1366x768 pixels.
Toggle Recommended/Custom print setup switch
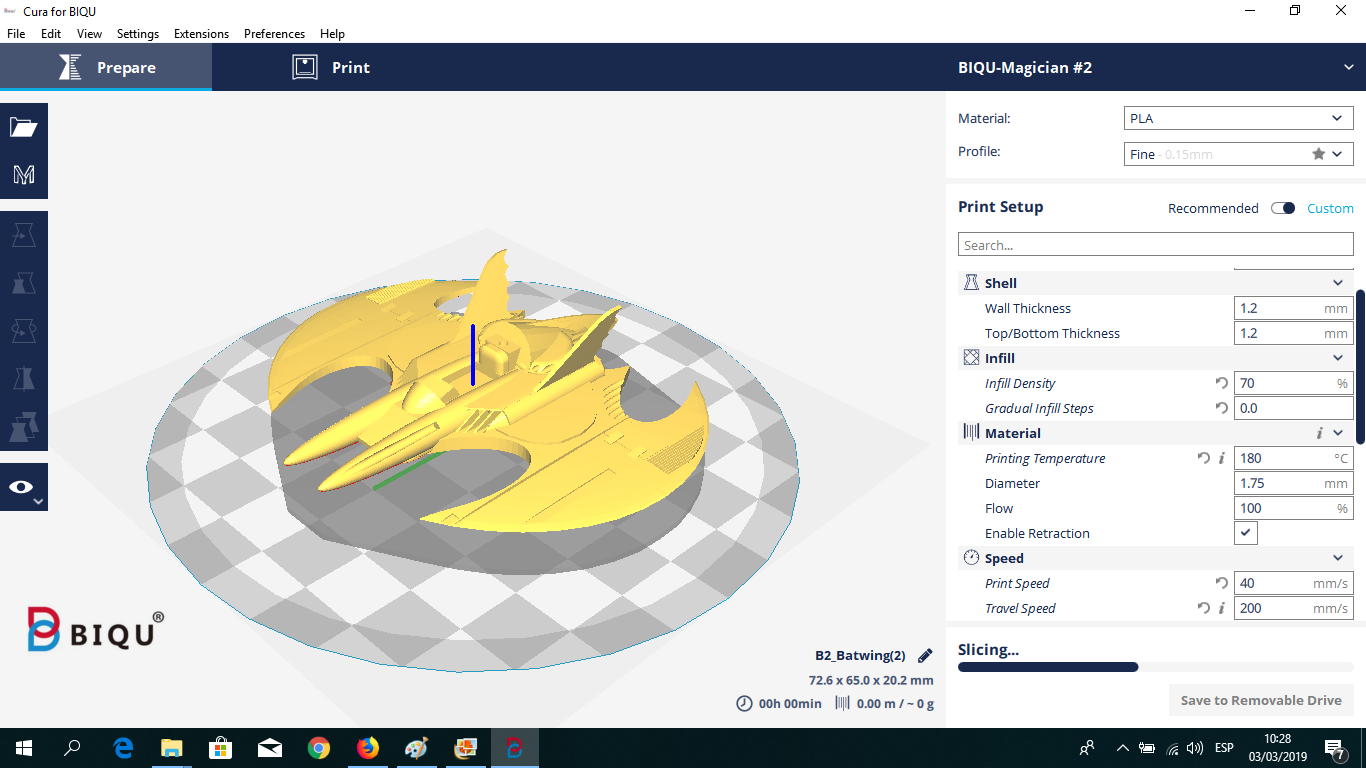point(1283,208)
